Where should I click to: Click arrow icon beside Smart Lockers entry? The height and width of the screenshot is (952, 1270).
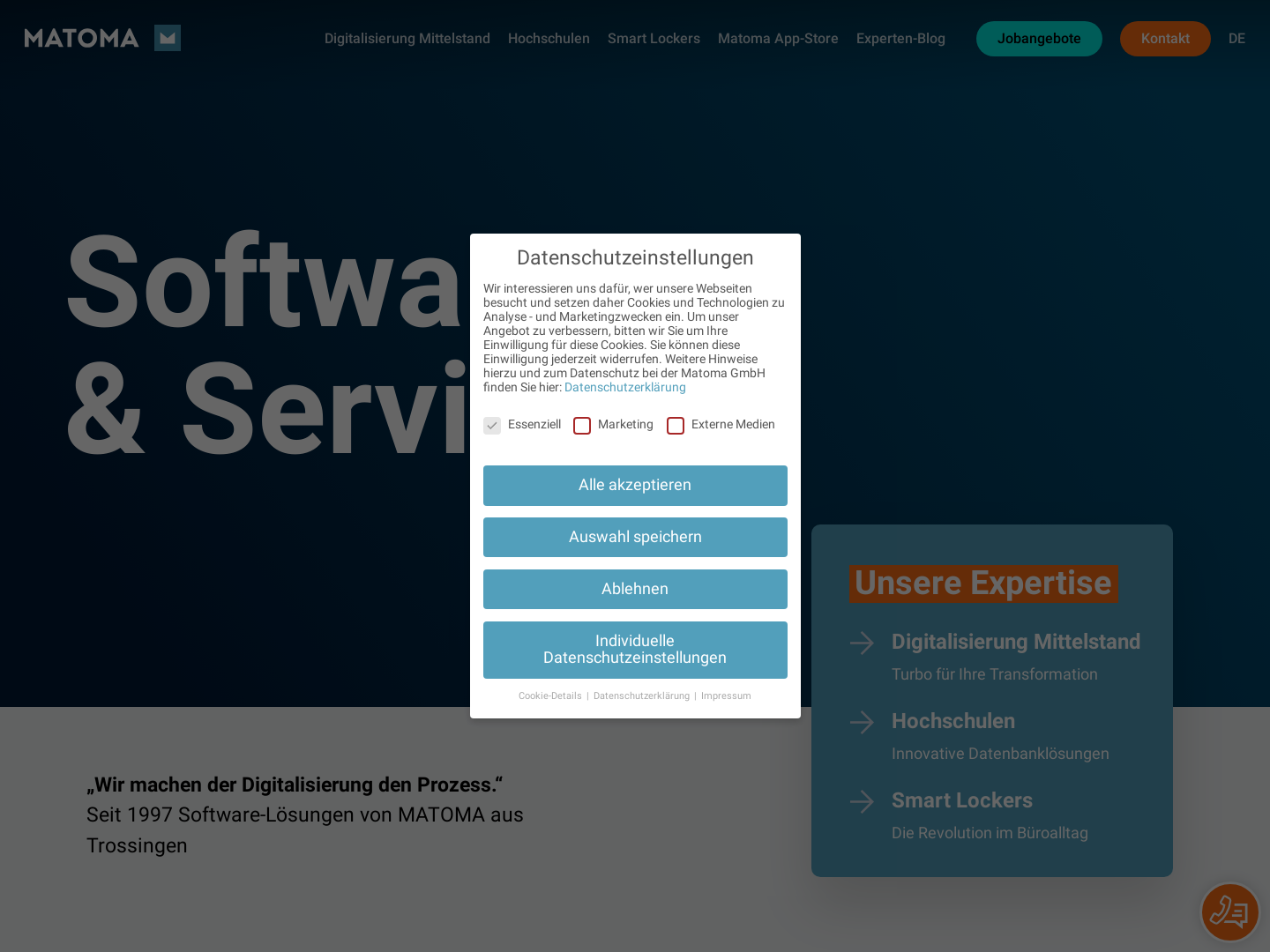[x=862, y=801]
